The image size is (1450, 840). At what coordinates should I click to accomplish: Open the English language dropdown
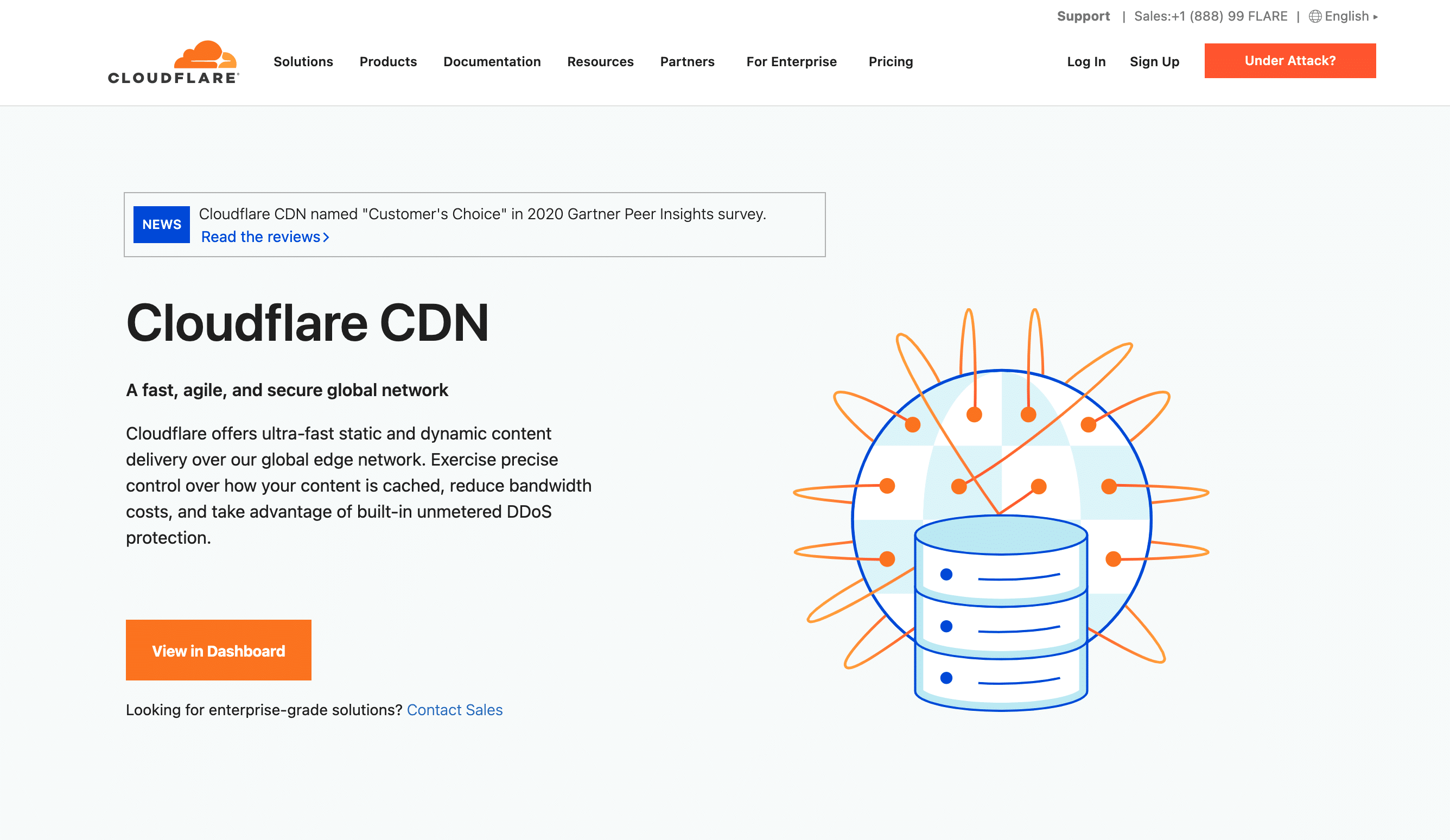pos(1351,16)
